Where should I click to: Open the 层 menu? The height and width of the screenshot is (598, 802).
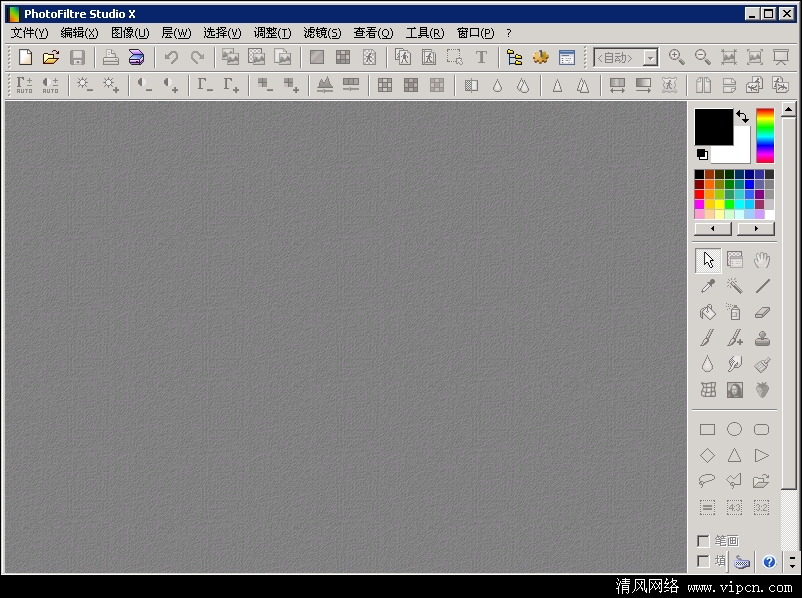[176, 33]
